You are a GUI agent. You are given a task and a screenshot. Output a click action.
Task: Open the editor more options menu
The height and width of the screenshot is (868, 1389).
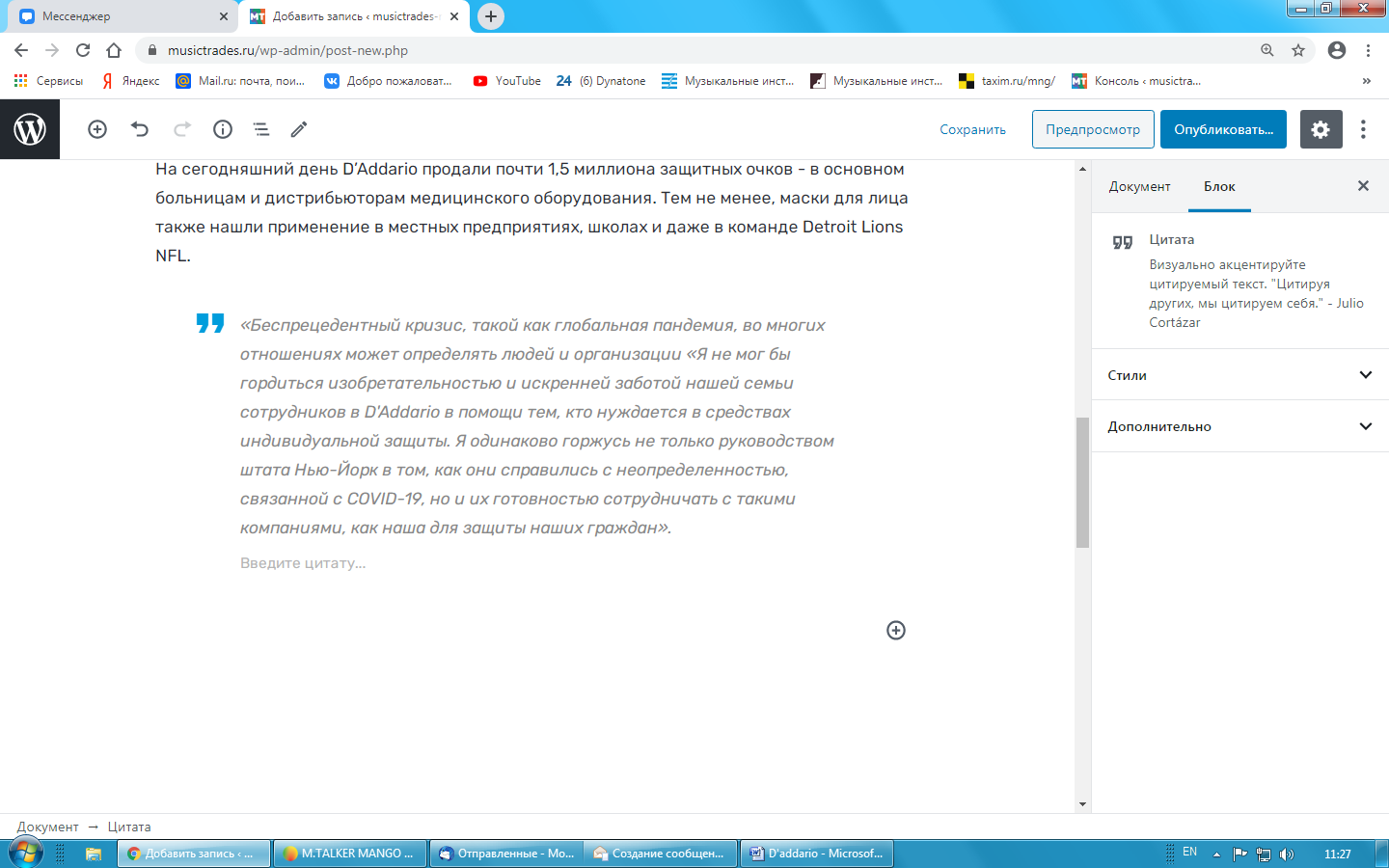(1363, 129)
